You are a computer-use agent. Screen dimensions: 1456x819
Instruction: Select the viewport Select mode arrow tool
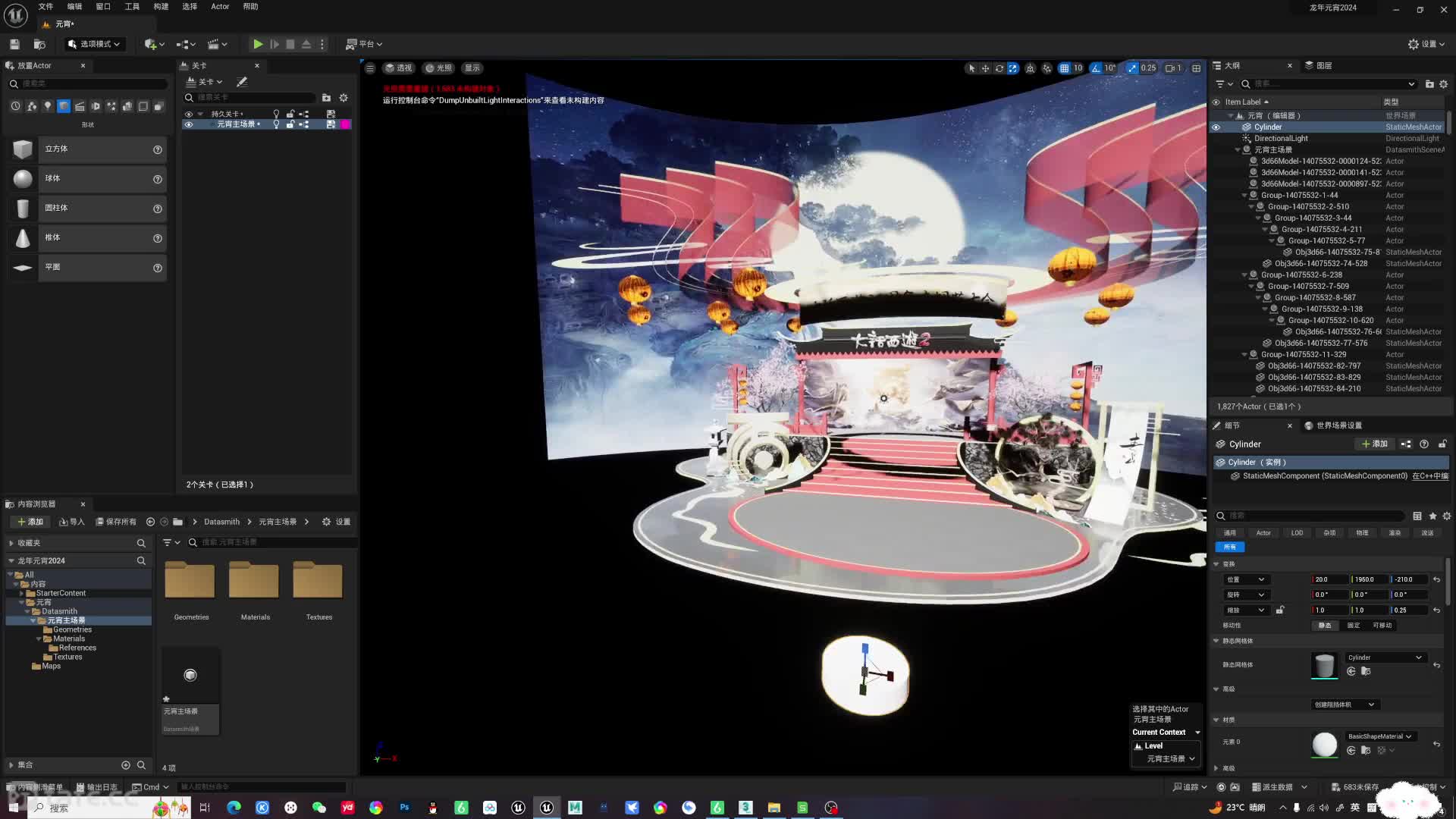point(971,68)
